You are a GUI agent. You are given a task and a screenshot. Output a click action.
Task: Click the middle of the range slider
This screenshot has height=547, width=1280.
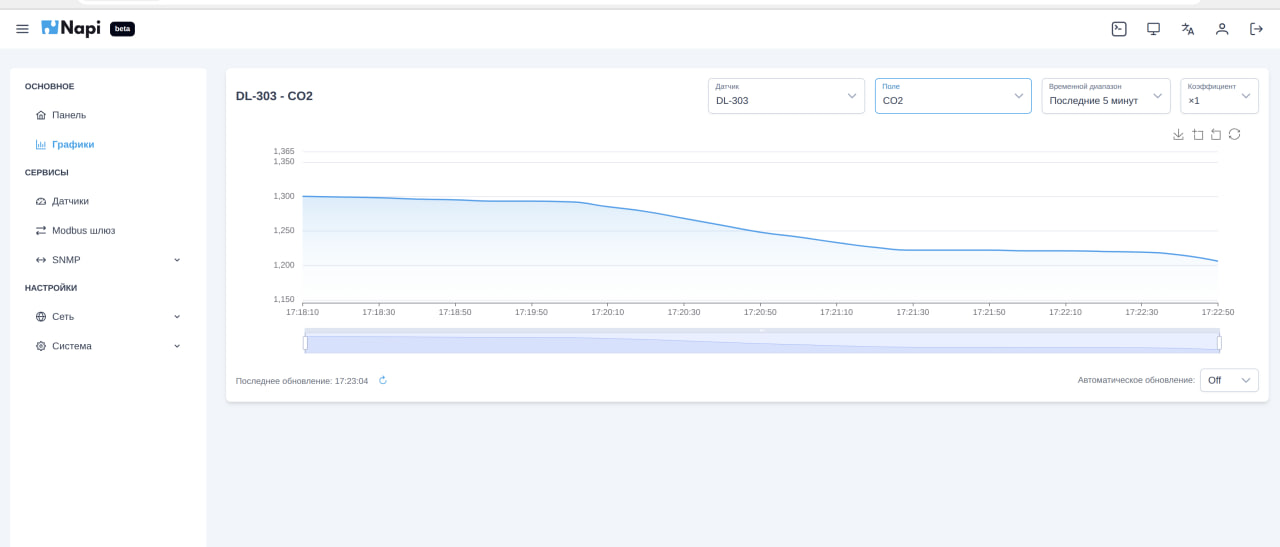pyautogui.click(x=762, y=343)
